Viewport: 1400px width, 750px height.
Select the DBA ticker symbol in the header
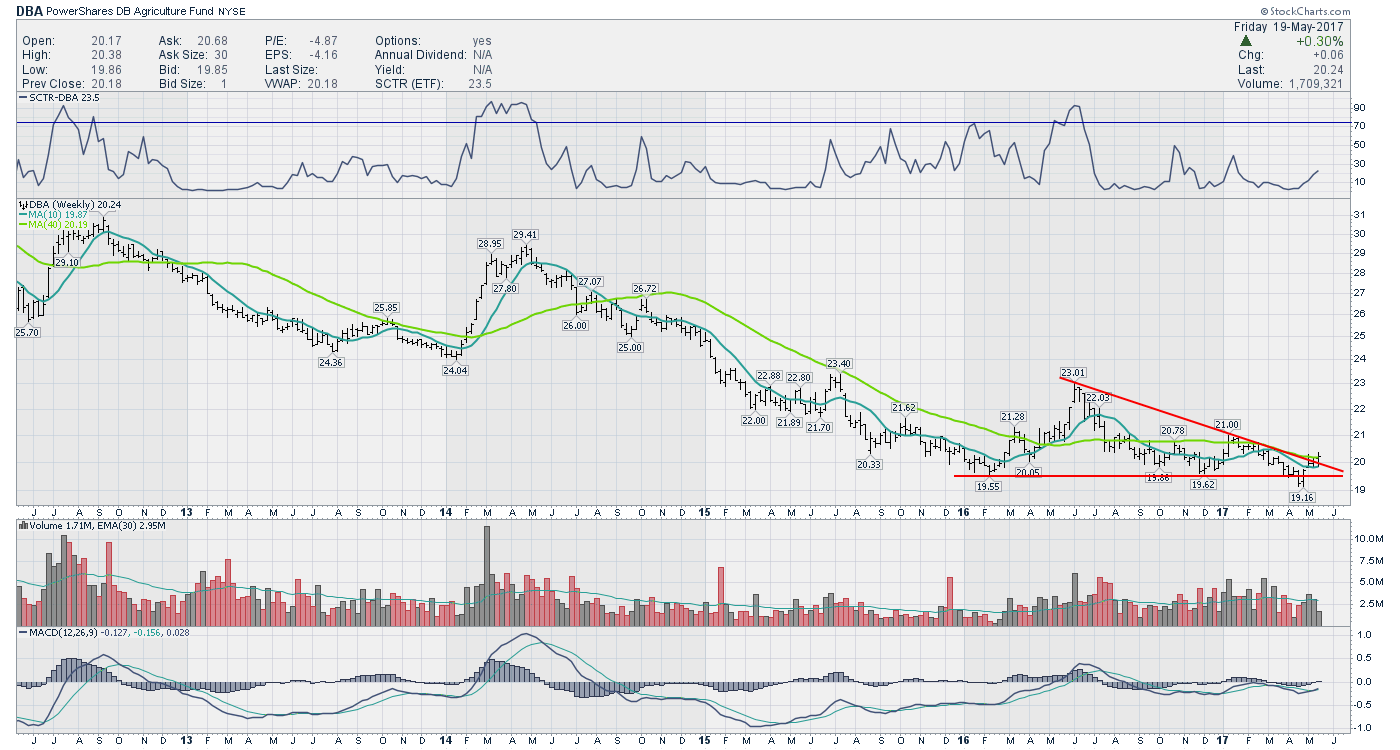tap(32, 10)
